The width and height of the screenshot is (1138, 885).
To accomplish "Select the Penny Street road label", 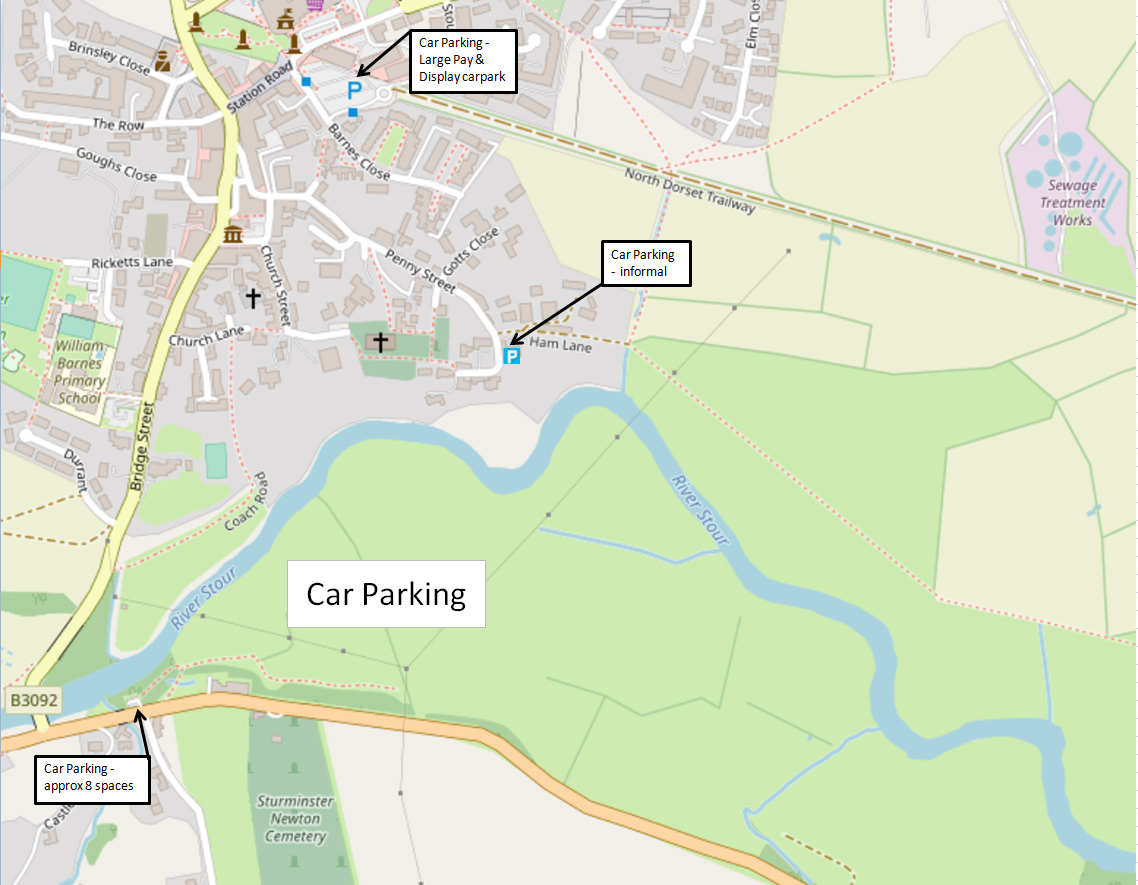I will pos(420,272).
